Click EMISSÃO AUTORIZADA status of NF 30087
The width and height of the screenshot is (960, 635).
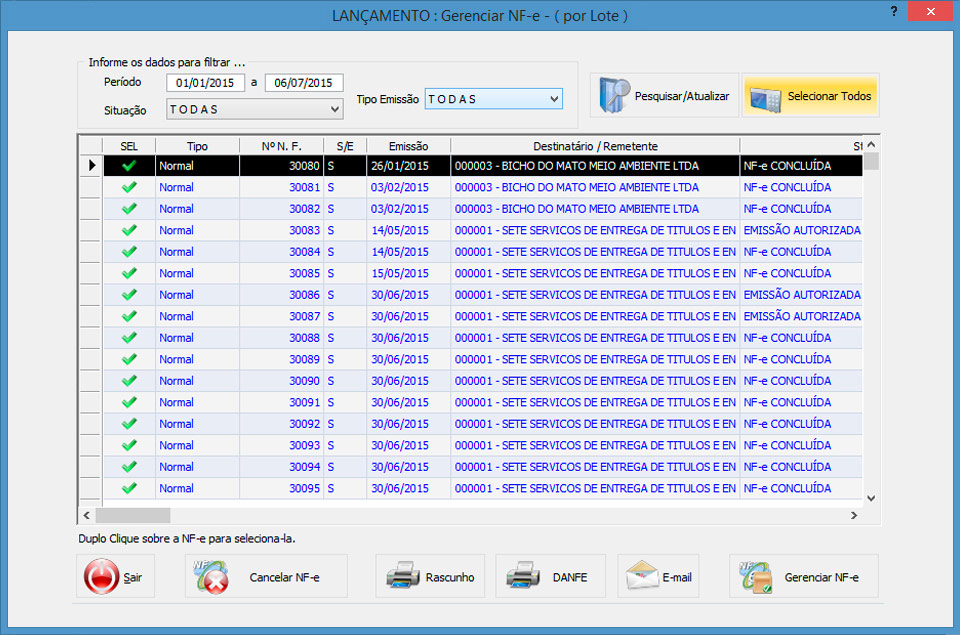pyautogui.click(x=801, y=316)
